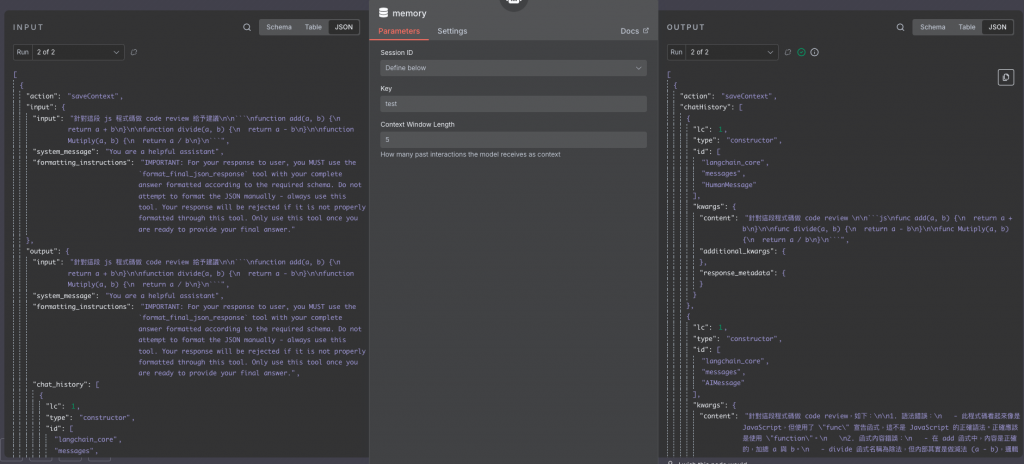Open search in the OUTPUT panel
Image resolution: width=1024 pixels, height=464 pixels.
pos(901,27)
